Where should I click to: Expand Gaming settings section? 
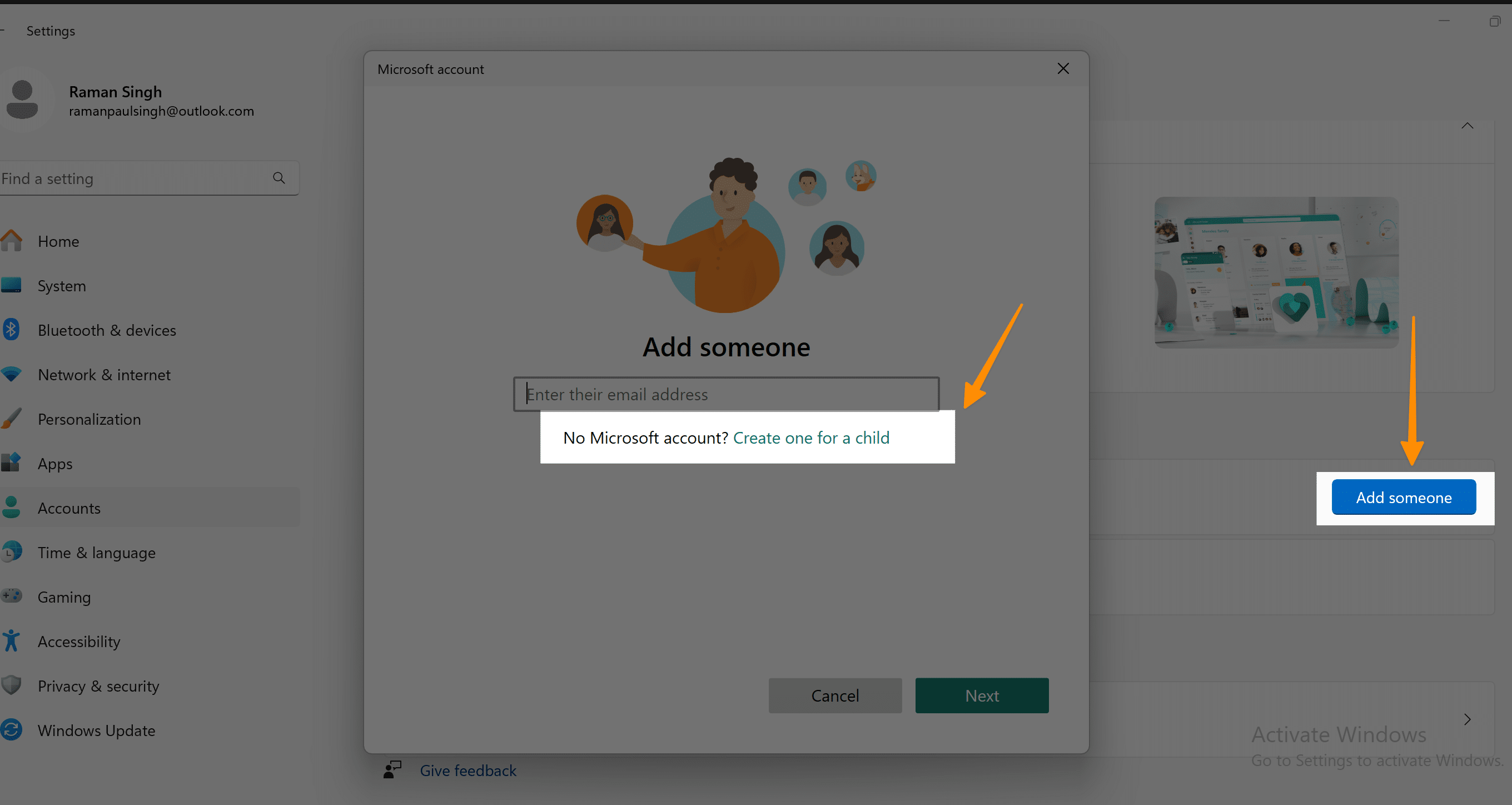point(64,597)
